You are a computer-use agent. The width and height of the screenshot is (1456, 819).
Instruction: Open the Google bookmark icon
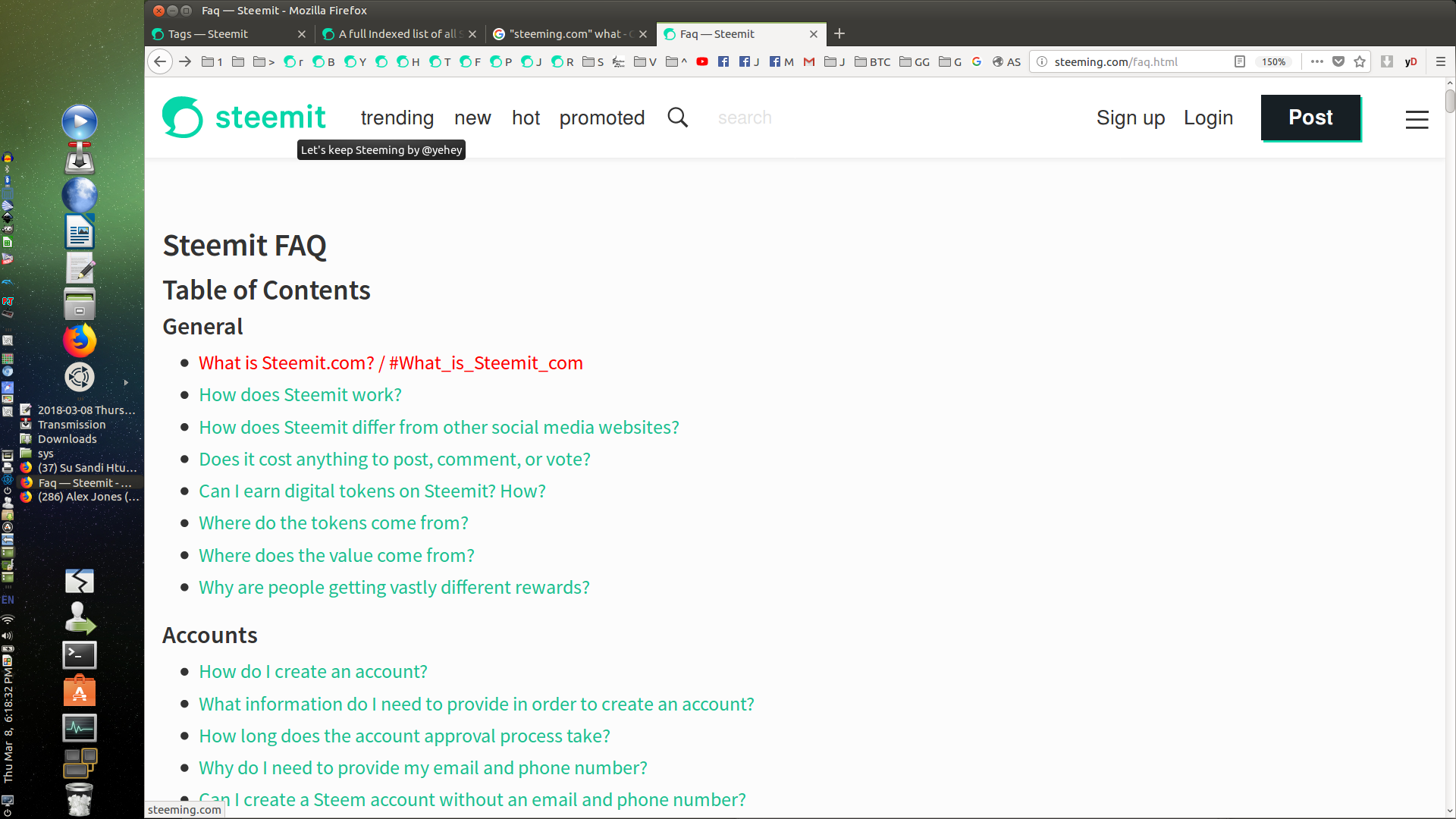pos(977,61)
